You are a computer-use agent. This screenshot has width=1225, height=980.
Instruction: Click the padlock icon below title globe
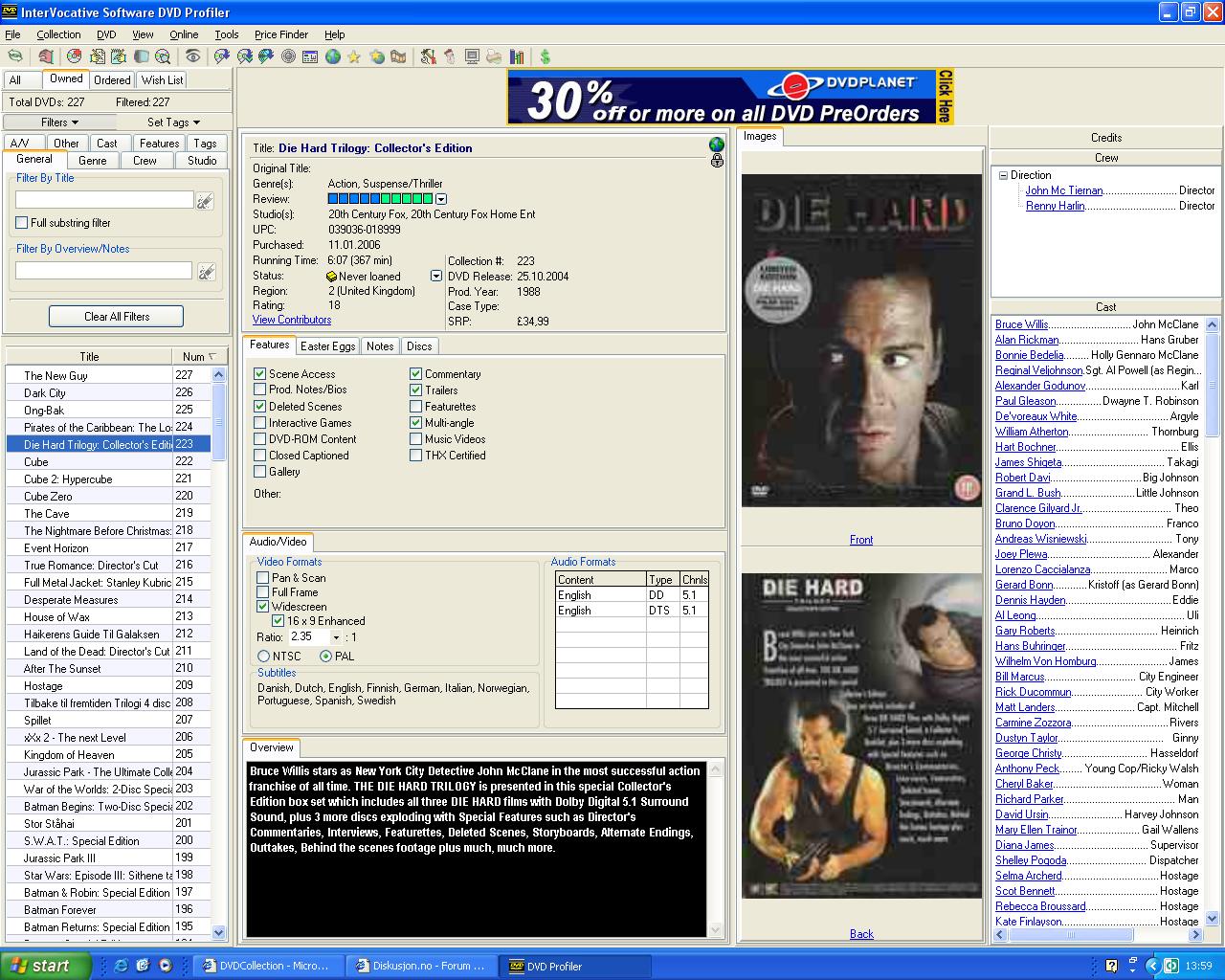(717, 161)
